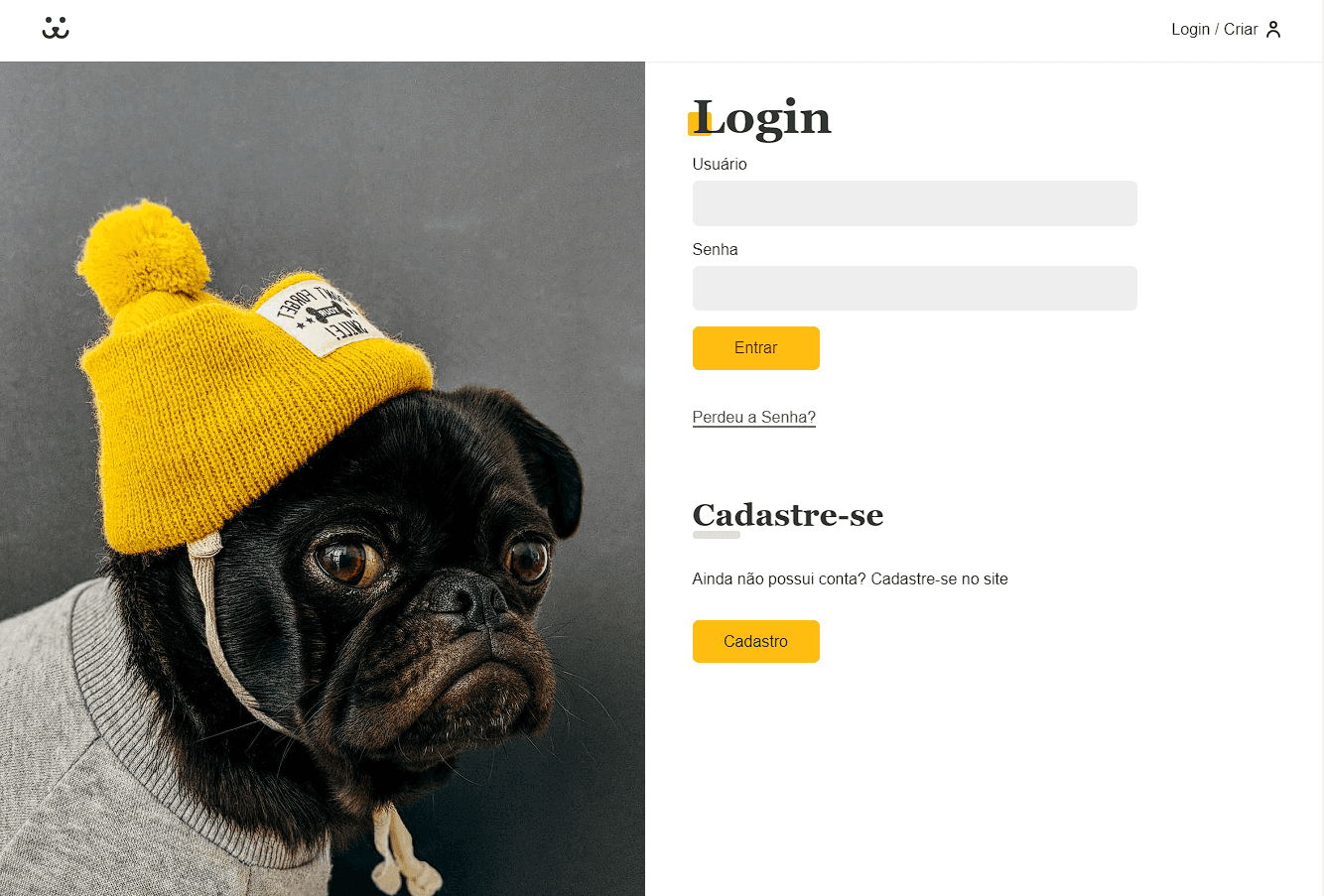The image size is (1324, 896).
Task: Click the yellow Entrar button
Action: point(755,348)
